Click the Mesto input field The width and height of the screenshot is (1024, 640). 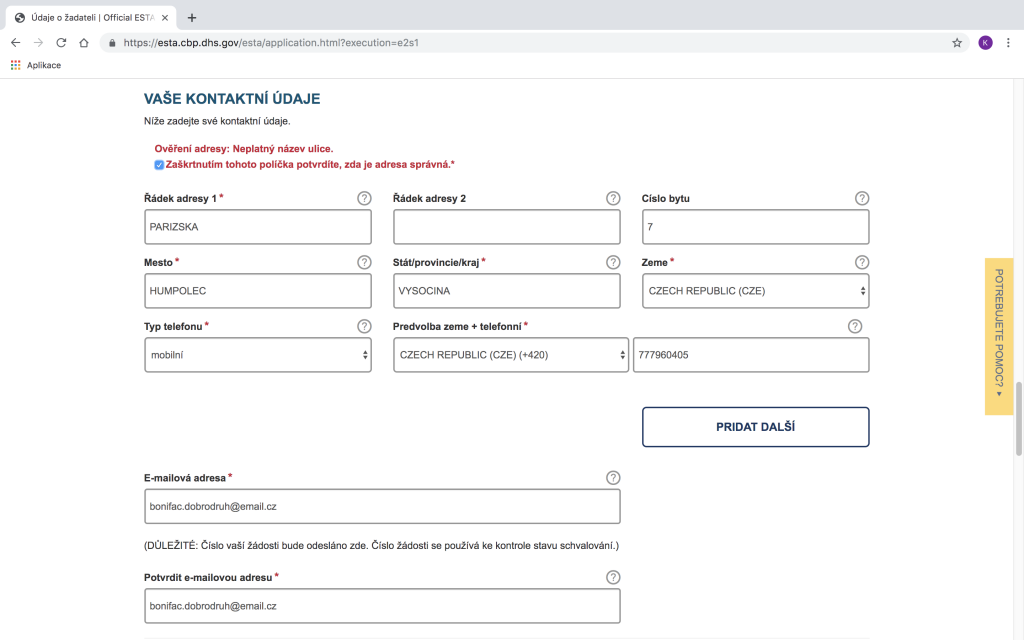(x=257, y=291)
